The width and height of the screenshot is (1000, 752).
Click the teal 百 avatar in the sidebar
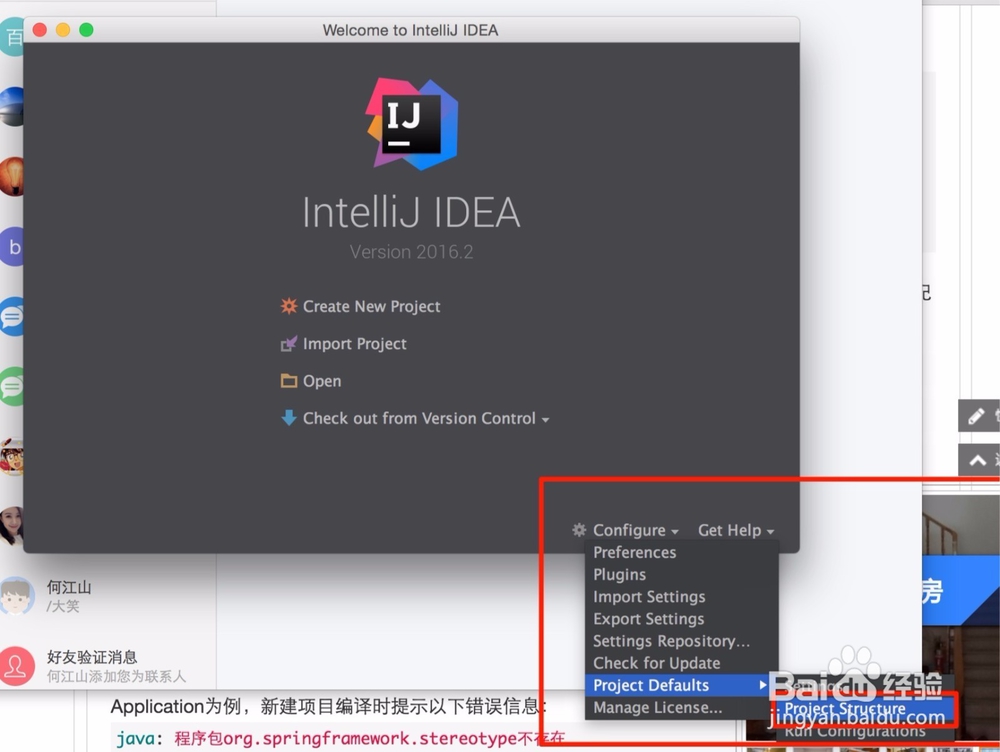(13, 37)
